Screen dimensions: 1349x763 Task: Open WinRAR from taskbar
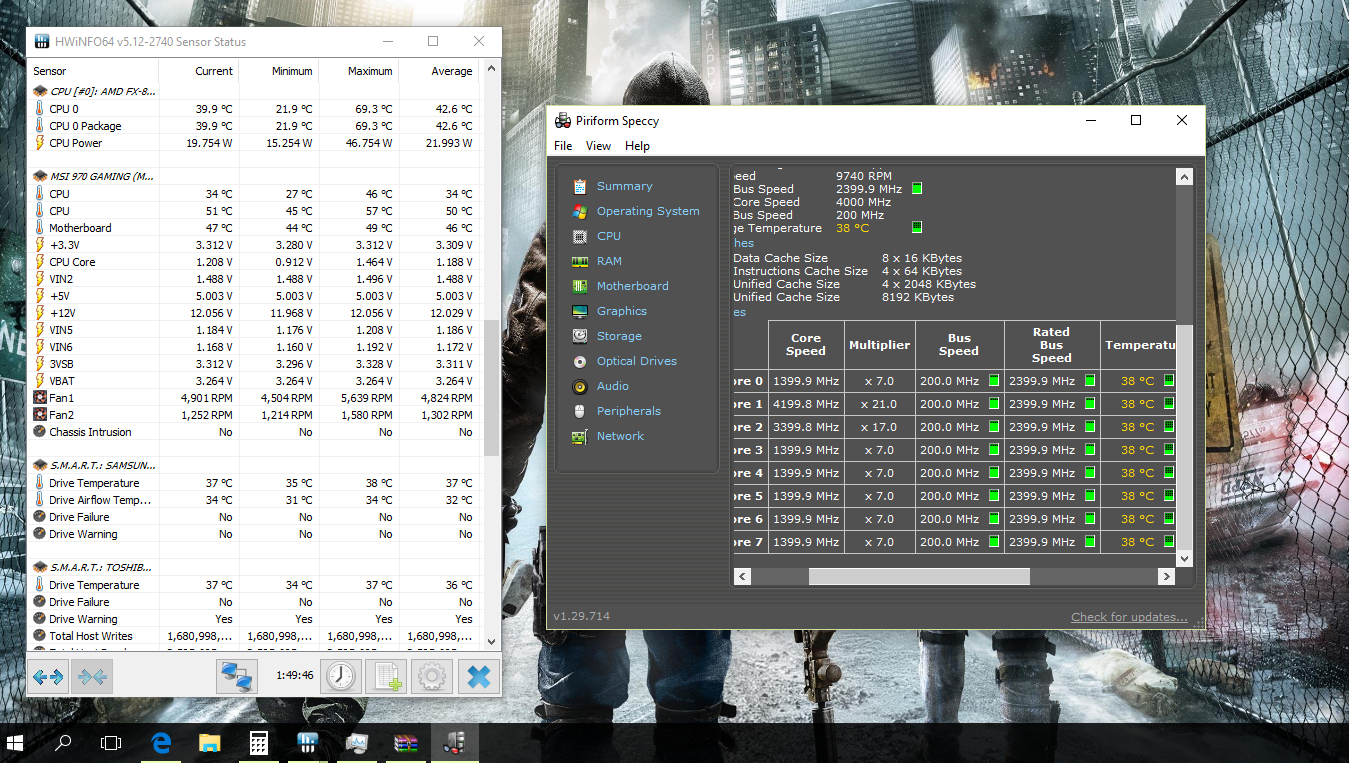[x=405, y=743]
